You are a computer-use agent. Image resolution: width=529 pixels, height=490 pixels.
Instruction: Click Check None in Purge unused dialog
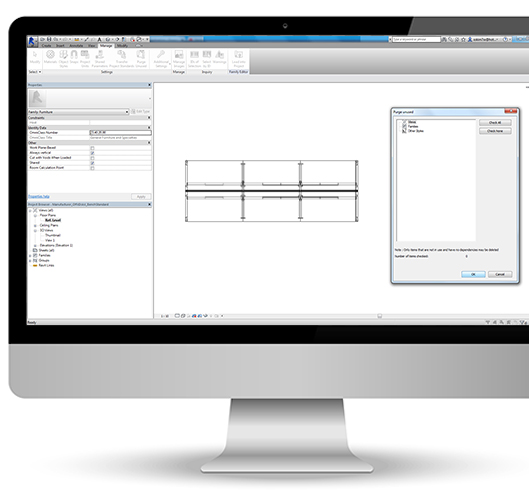[x=495, y=131]
